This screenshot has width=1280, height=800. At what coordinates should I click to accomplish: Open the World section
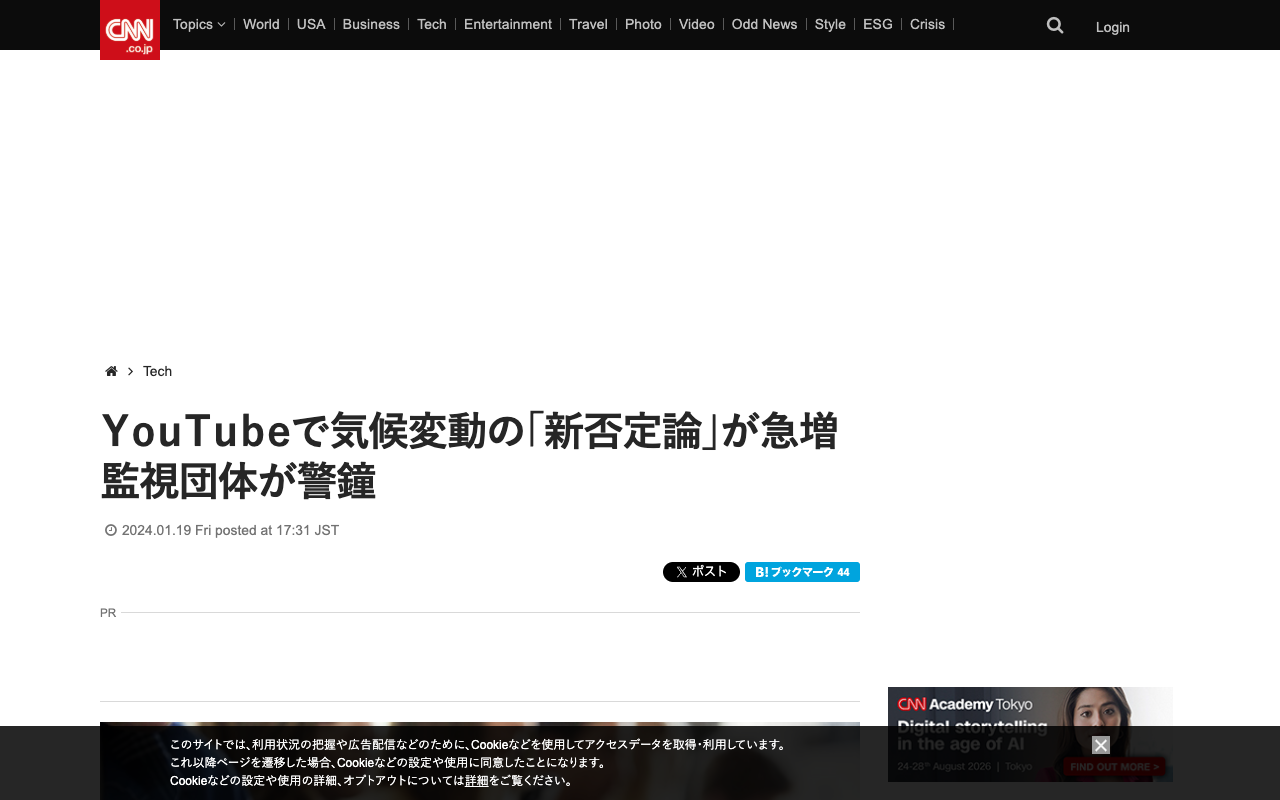point(261,24)
